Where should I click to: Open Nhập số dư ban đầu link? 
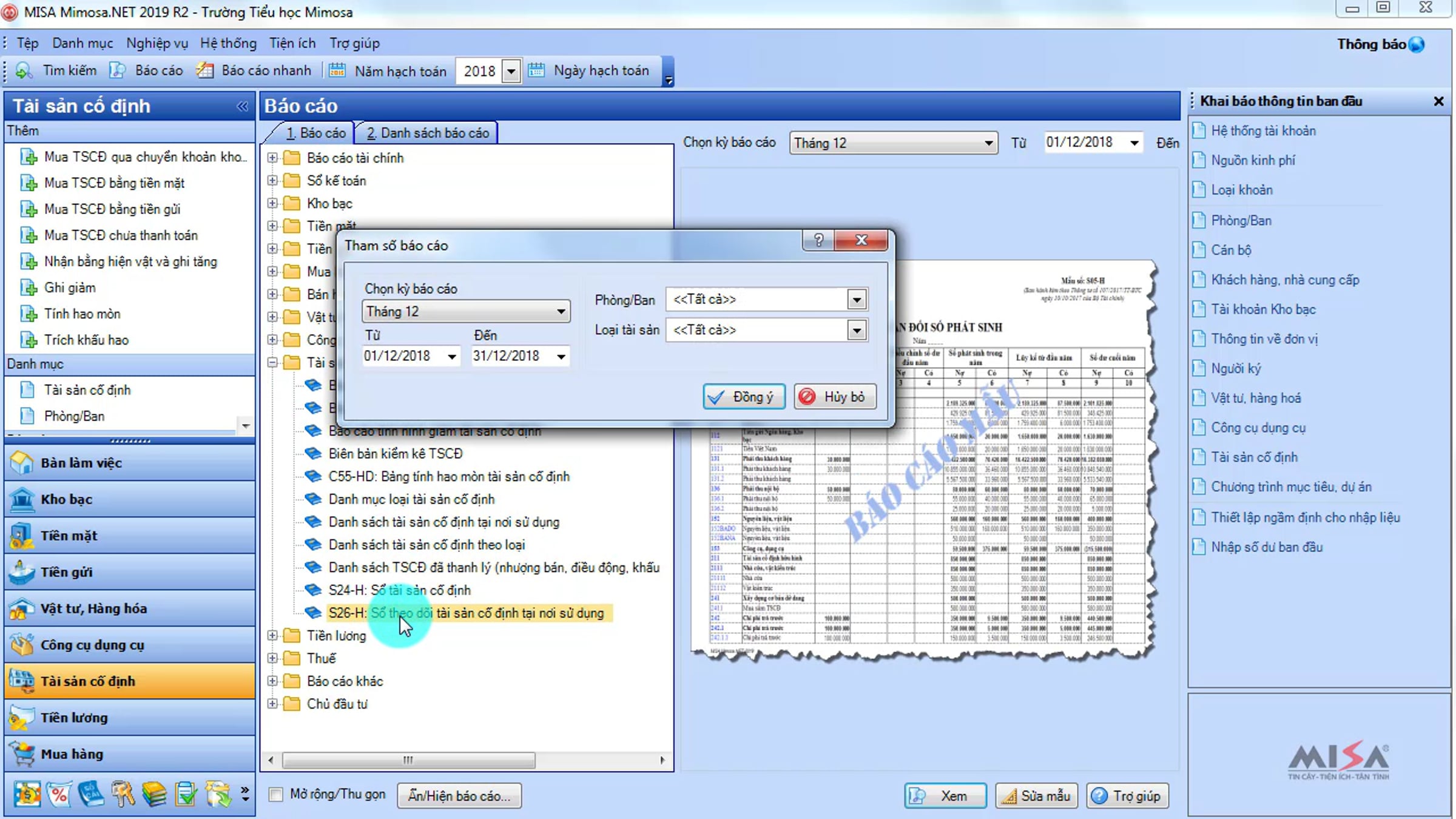[1267, 547]
